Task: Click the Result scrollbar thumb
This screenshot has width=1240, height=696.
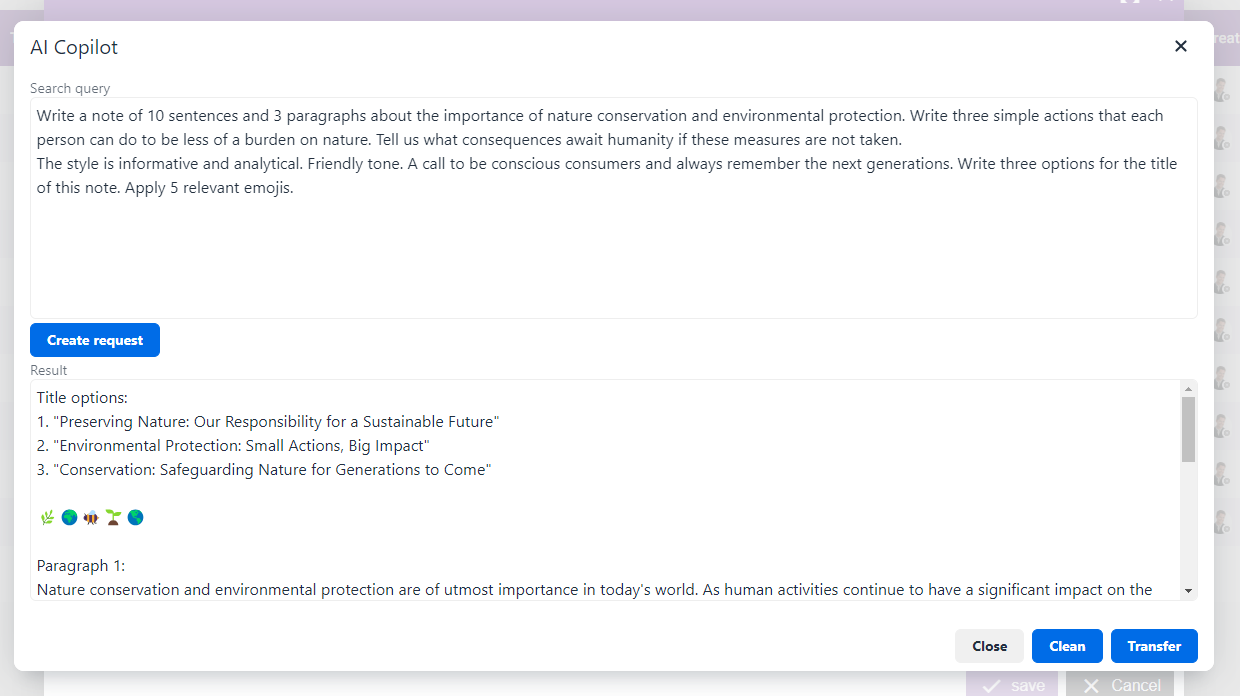Action: point(1188,429)
